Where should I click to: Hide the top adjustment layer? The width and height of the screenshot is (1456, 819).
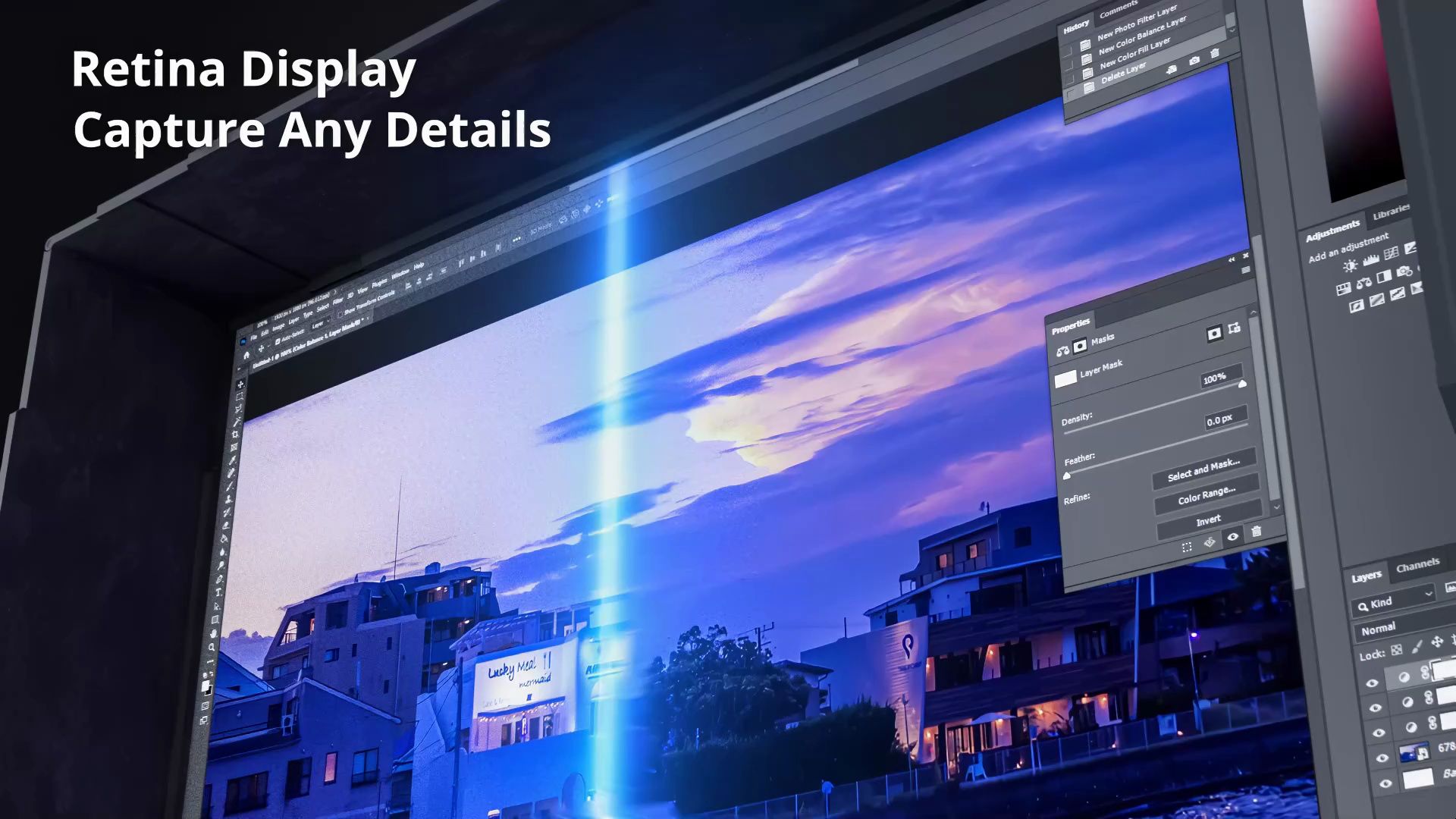[1372, 683]
